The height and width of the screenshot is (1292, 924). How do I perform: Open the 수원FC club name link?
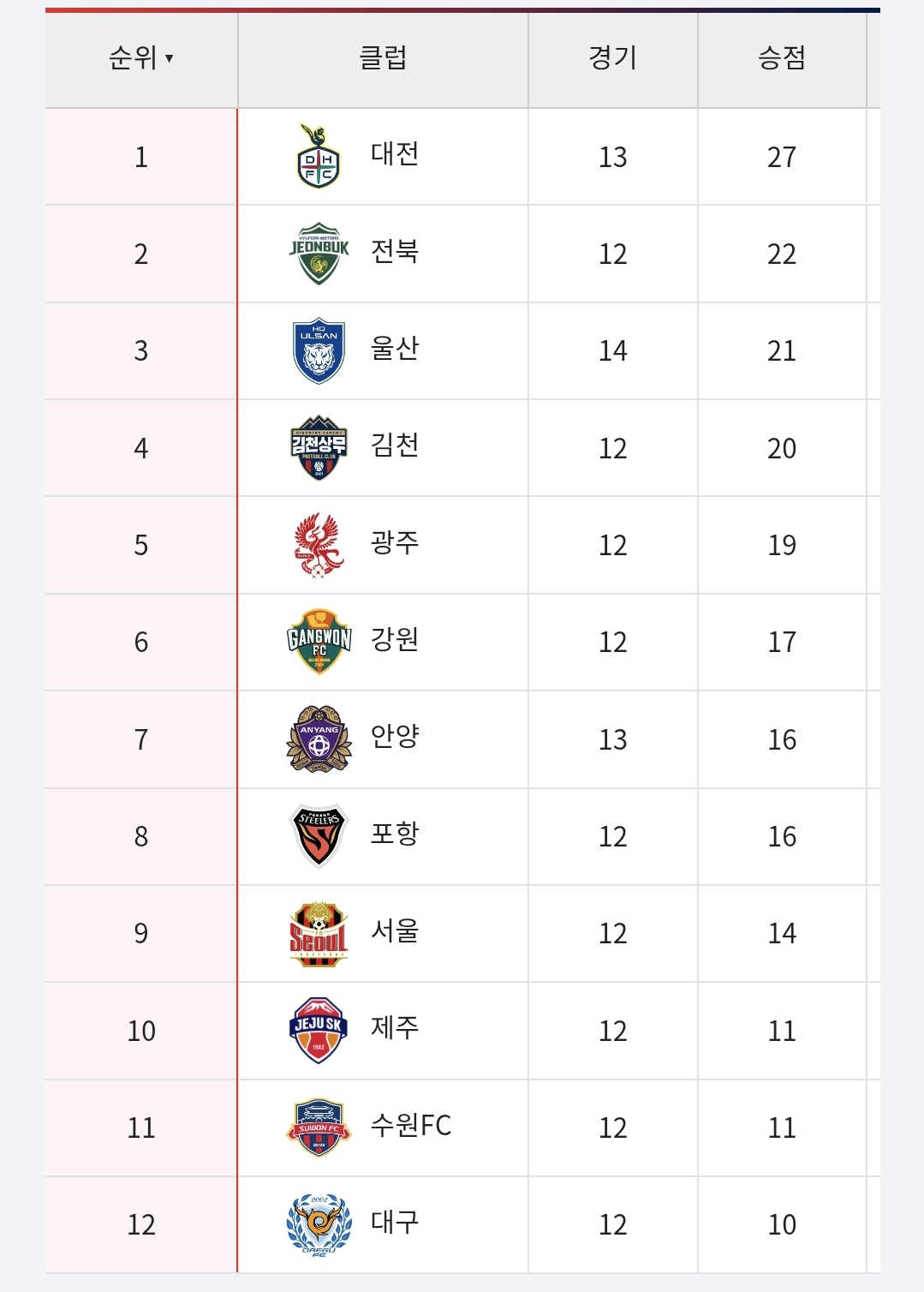(x=411, y=1125)
